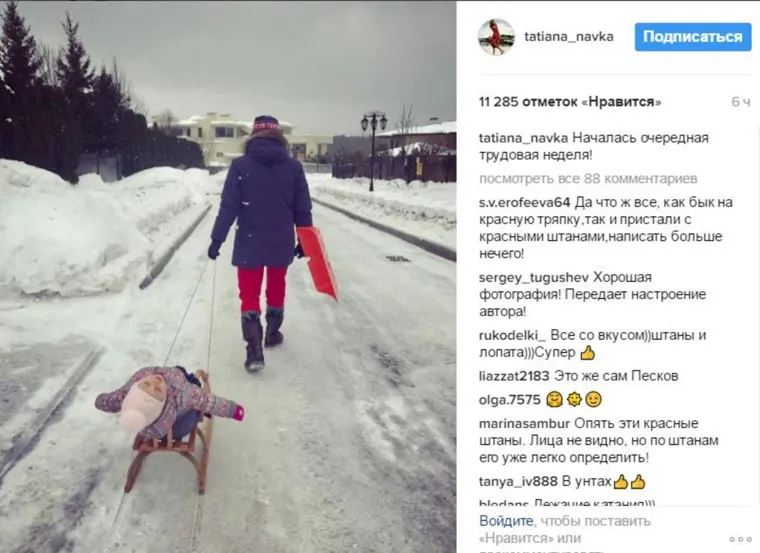
Task: Open tatiana_navka profile avatar picture
Action: point(496,37)
